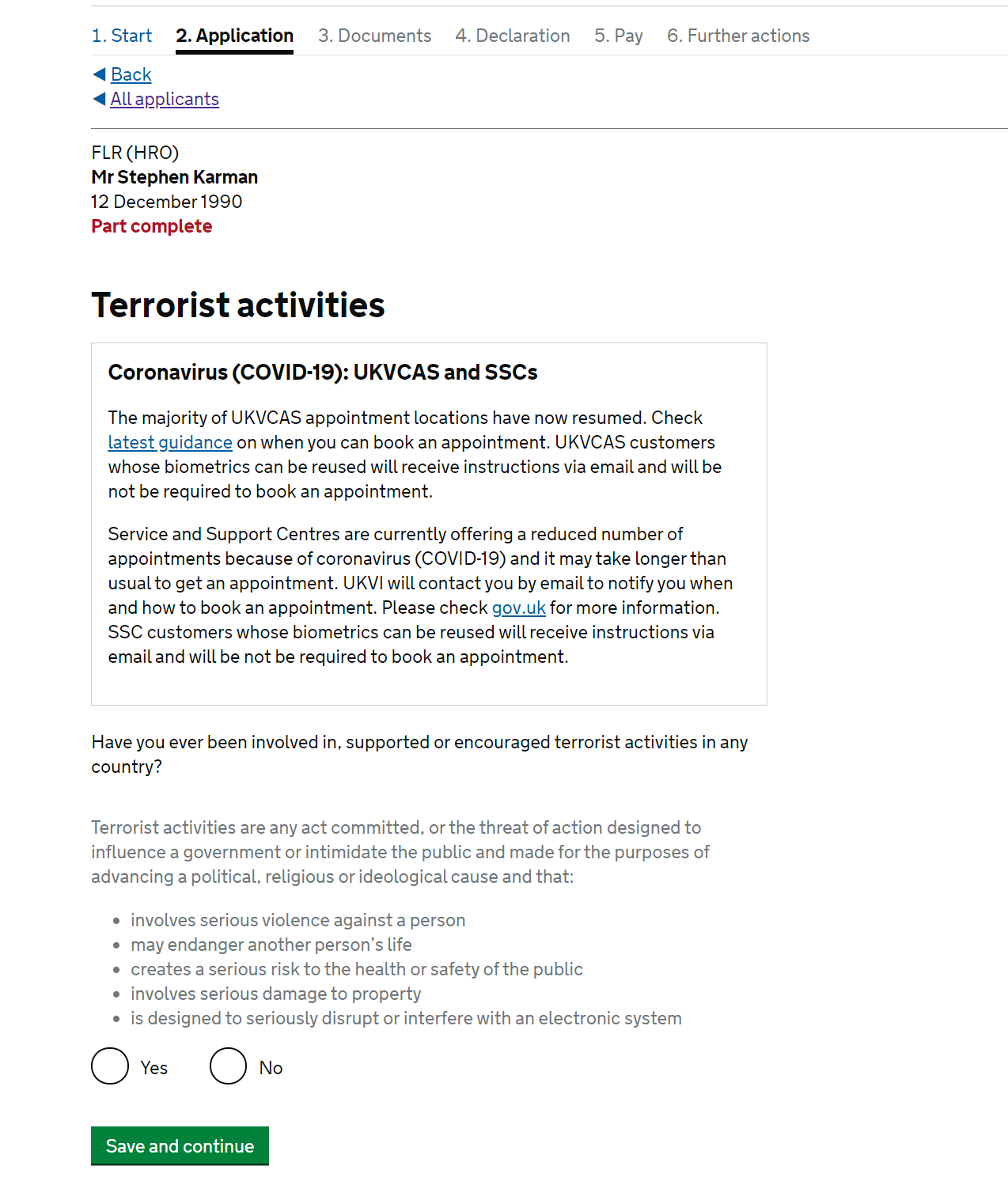Open the 4. Declaration step
Viewport: 1008px width, 1181px height.
point(513,36)
